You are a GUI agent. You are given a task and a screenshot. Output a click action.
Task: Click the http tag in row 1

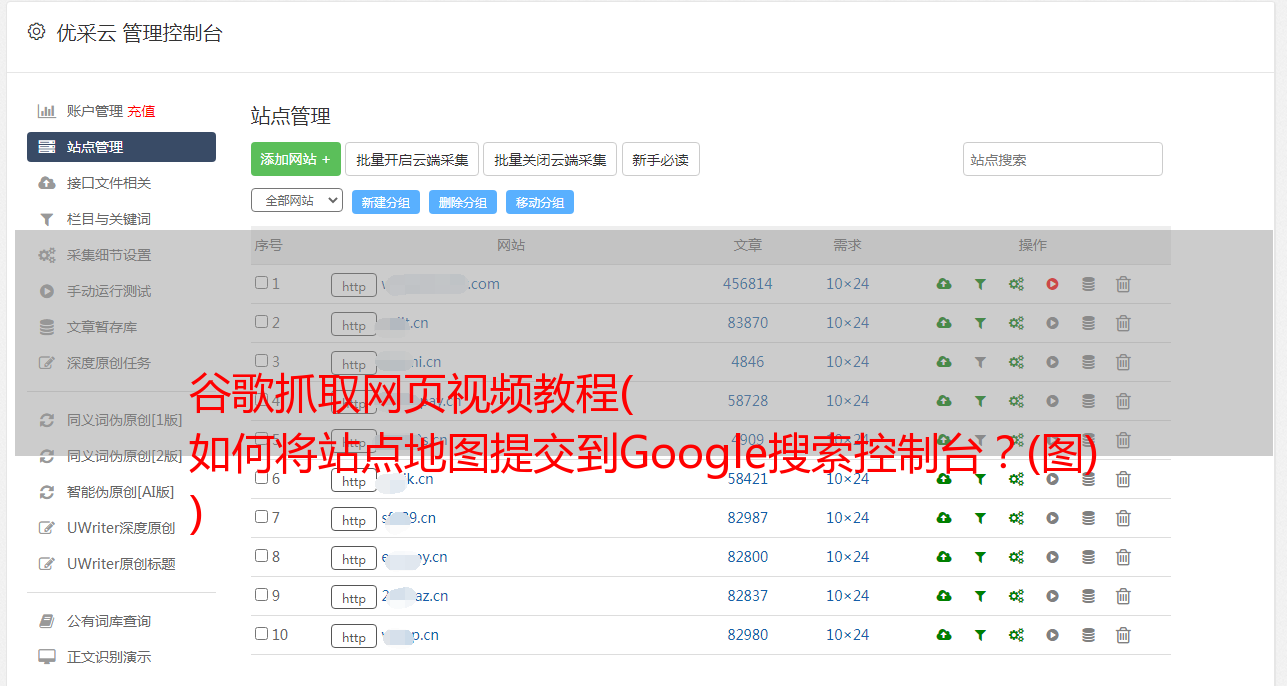click(354, 286)
